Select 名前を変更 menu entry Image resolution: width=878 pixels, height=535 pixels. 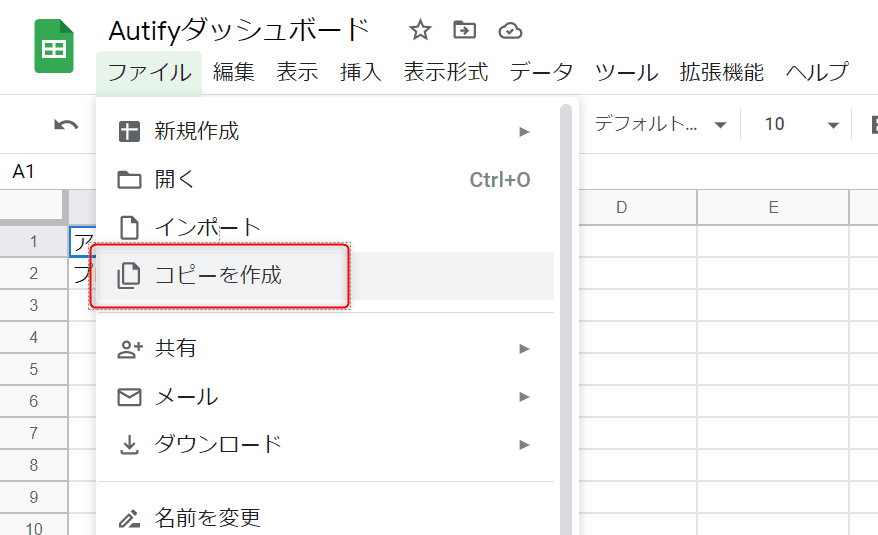coord(208,518)
